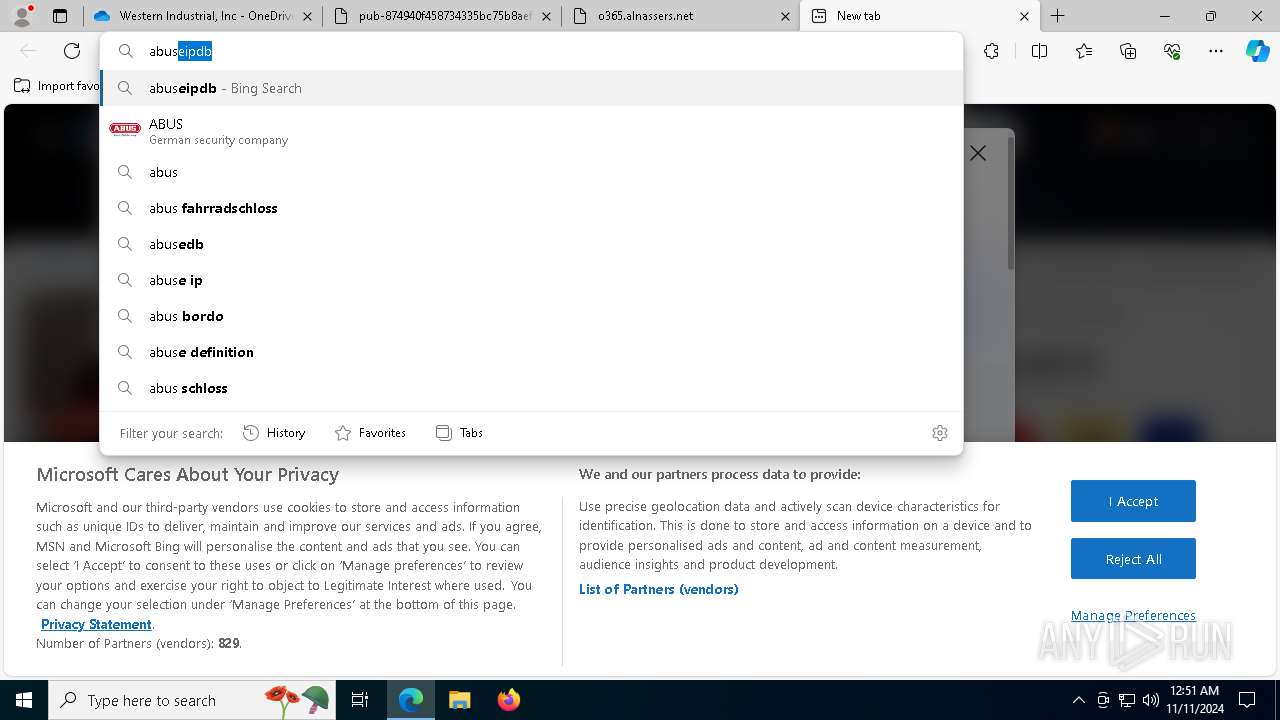The image size is (1280, 720).
Task: Switch to Western Industrial OneDrive tab
Action: pyautogui.click(x=202, y=16)
